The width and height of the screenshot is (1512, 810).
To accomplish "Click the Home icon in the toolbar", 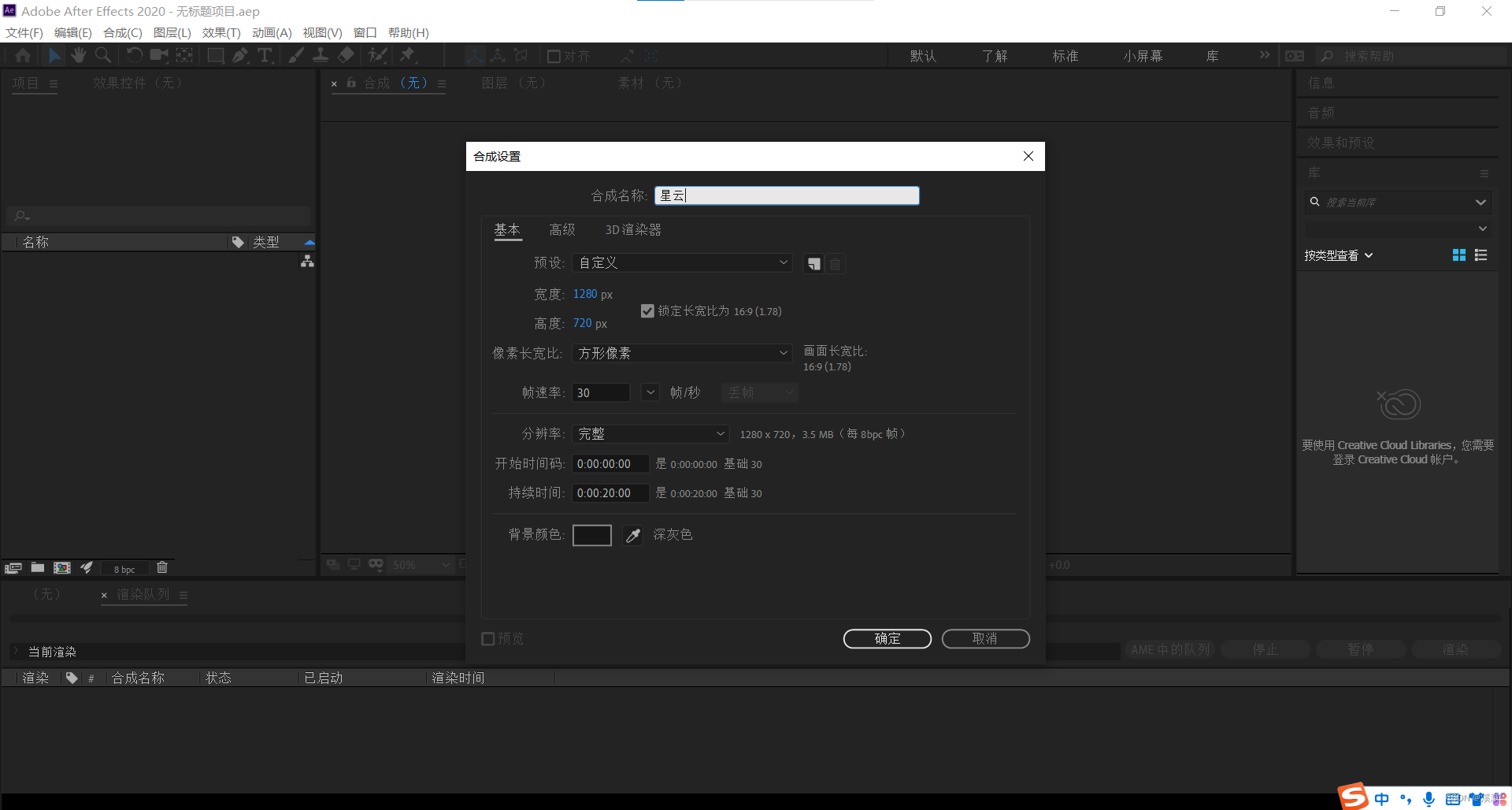I will [23, 55].
